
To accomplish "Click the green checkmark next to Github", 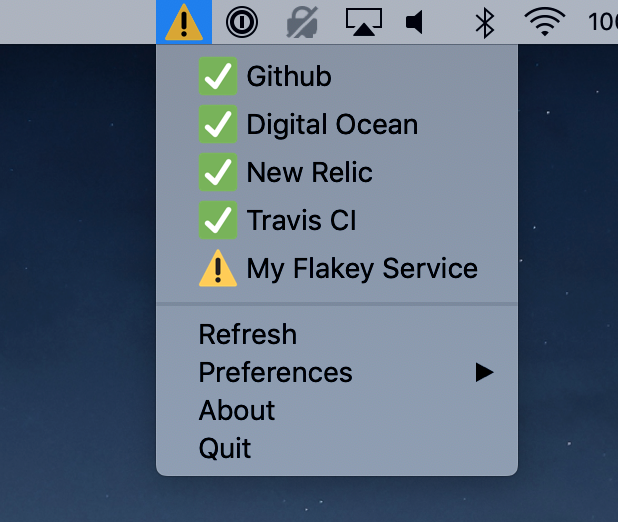I will tap(218, 76).
